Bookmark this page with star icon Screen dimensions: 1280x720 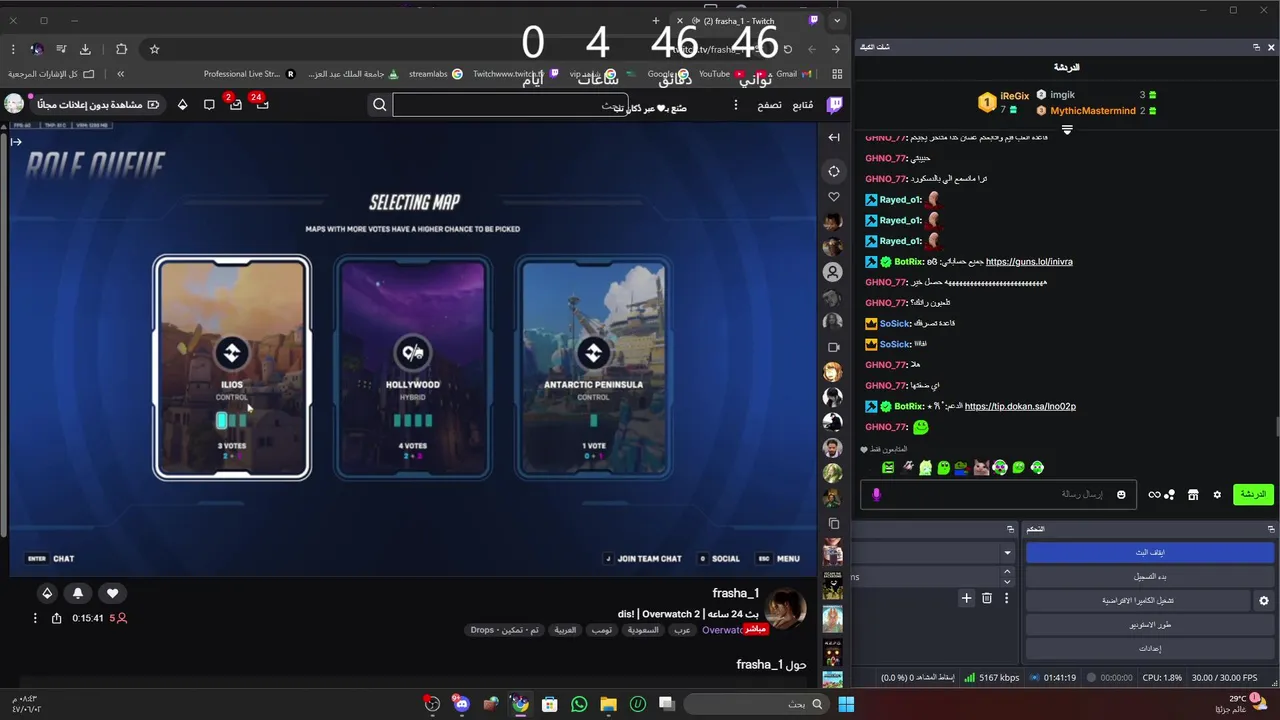point(154,49)
